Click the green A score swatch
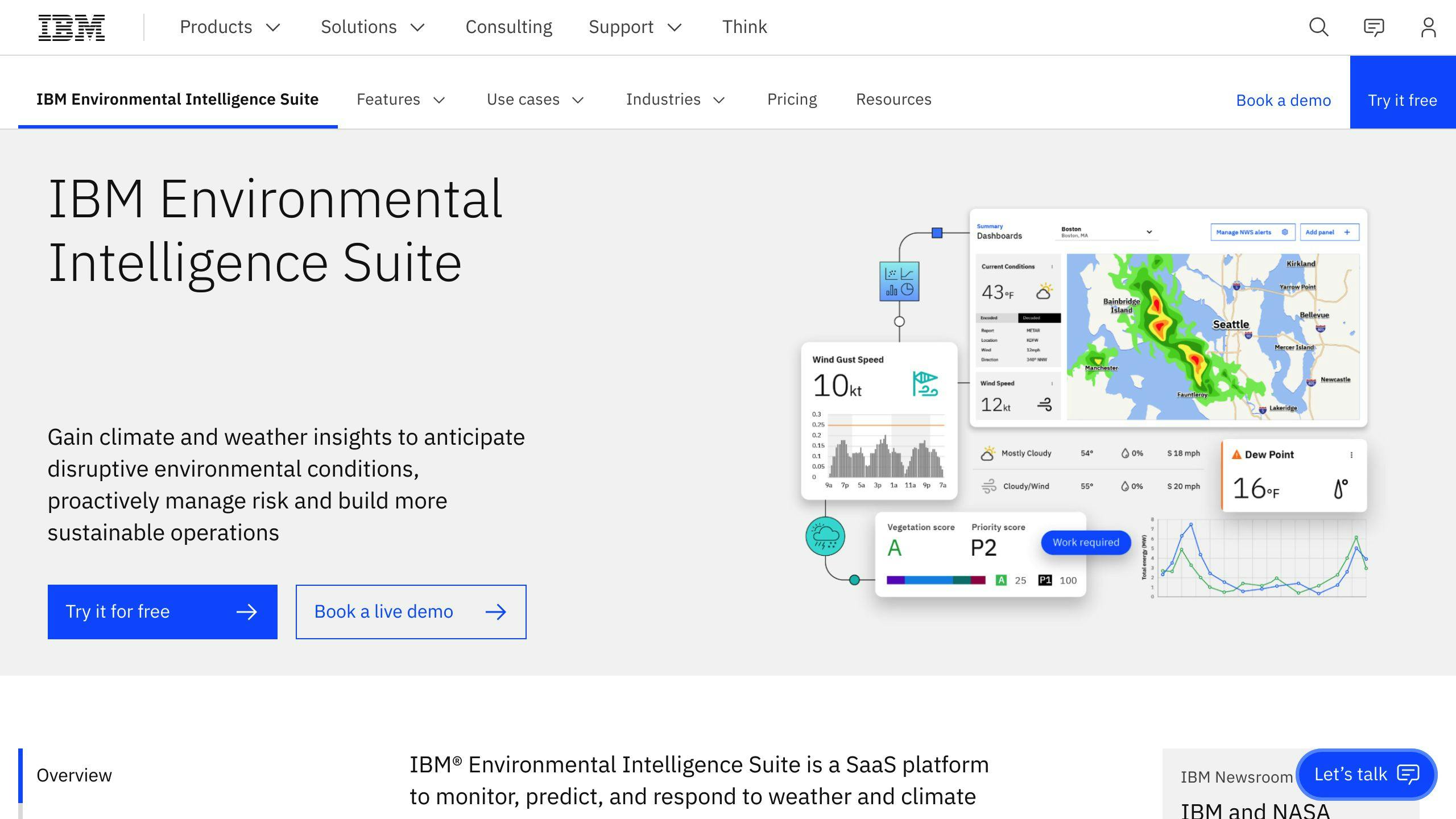 pyautogui.click(x=1002, y=580)
